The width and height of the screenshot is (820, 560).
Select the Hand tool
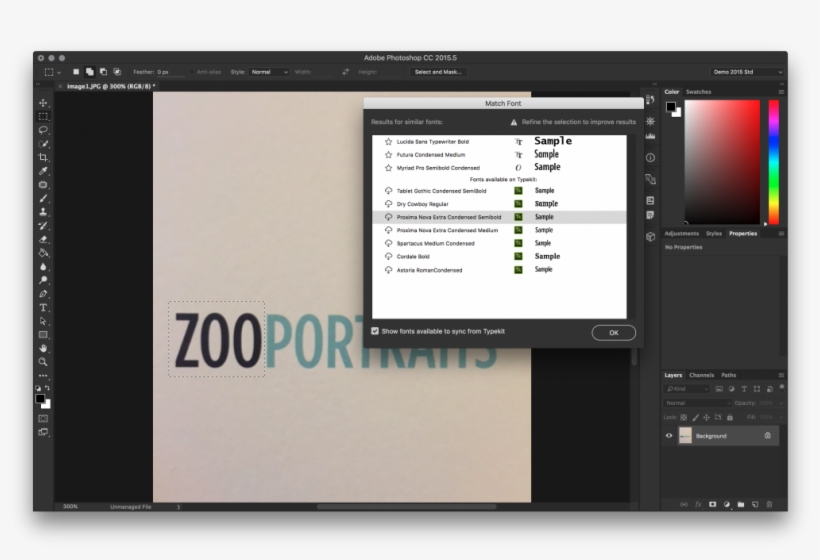[x=43, y=348]
